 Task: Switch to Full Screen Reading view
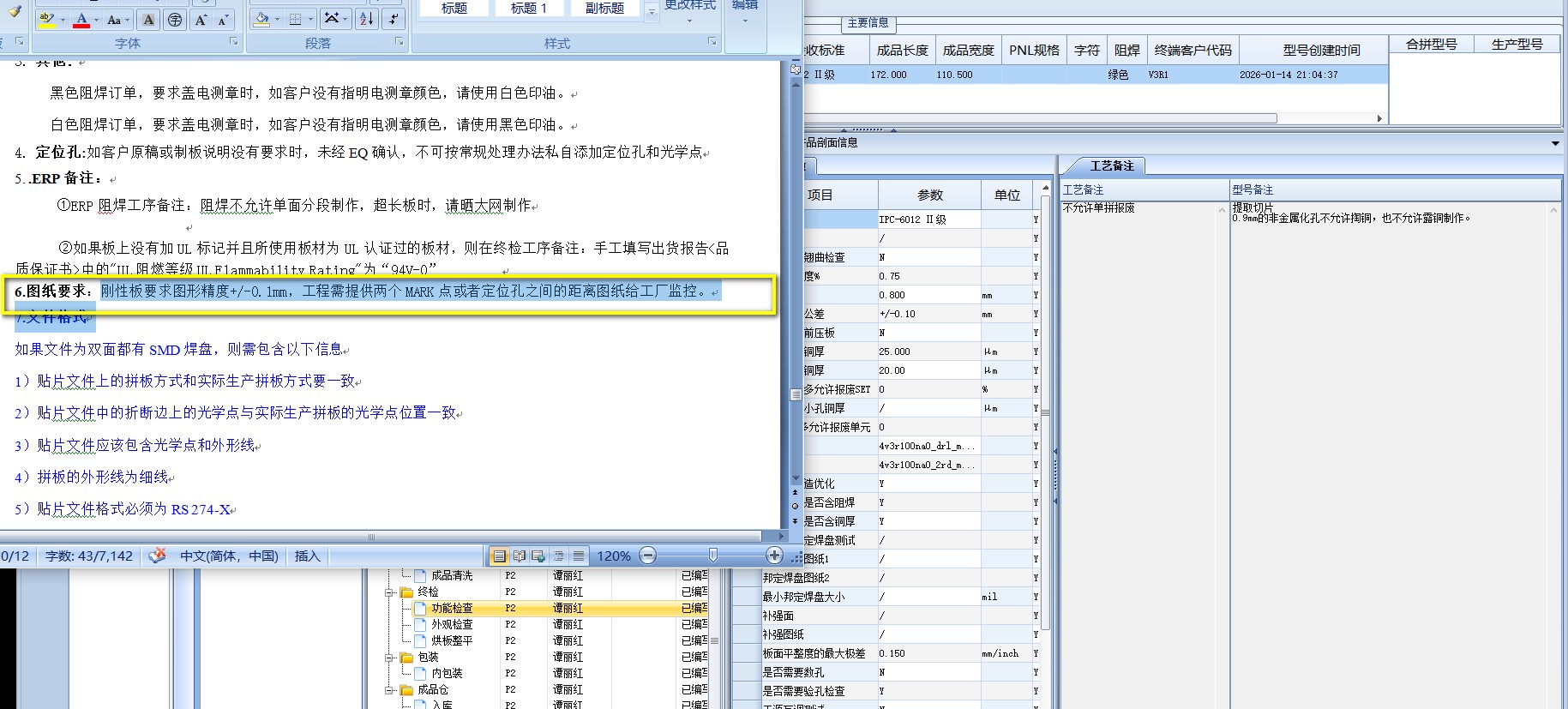[x=519, y=556]
